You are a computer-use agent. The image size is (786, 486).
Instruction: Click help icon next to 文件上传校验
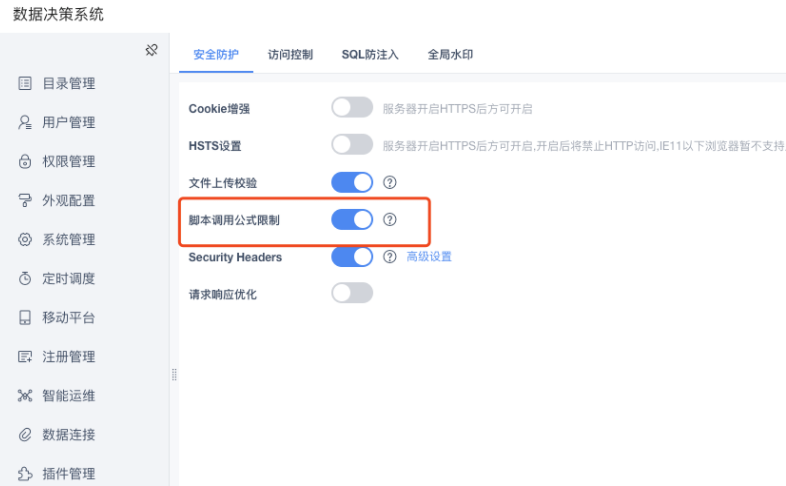point(389,182)
